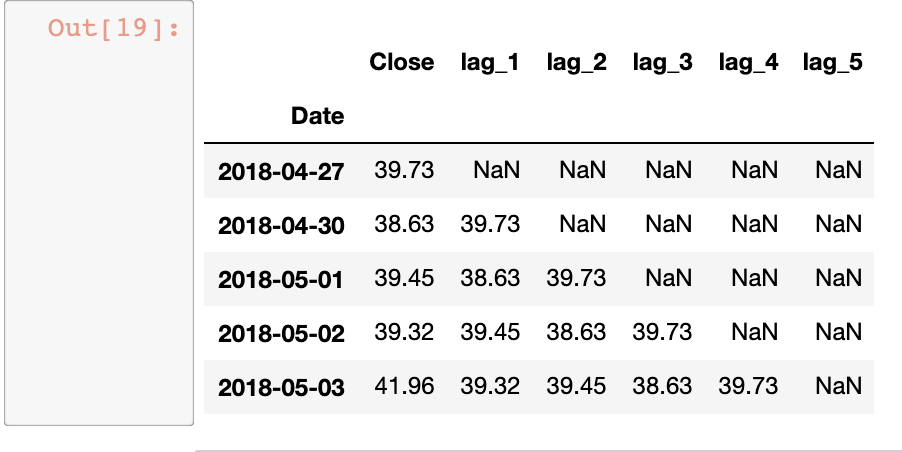Select the lag_4 value for 2018-05-03
The height and width of the screenshot is (452, 902).
pyautogui.click(x=748, y=386)
